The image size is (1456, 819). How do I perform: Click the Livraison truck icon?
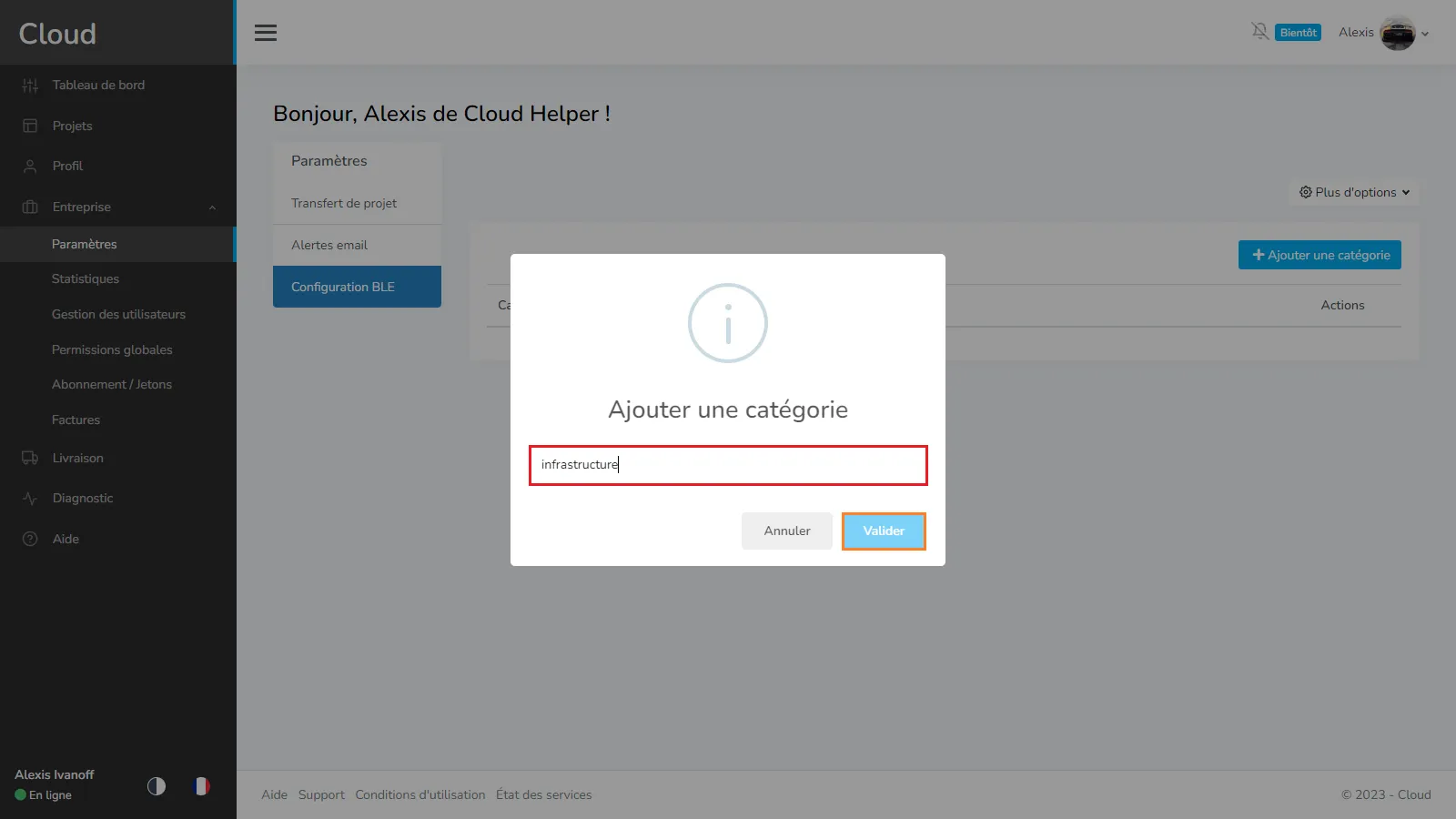coord(30,458)
